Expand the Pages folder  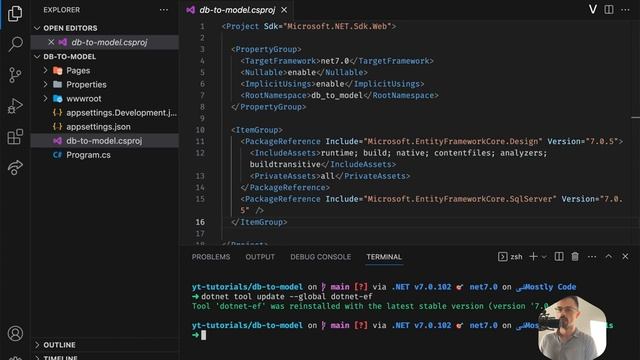pos(45,70)
